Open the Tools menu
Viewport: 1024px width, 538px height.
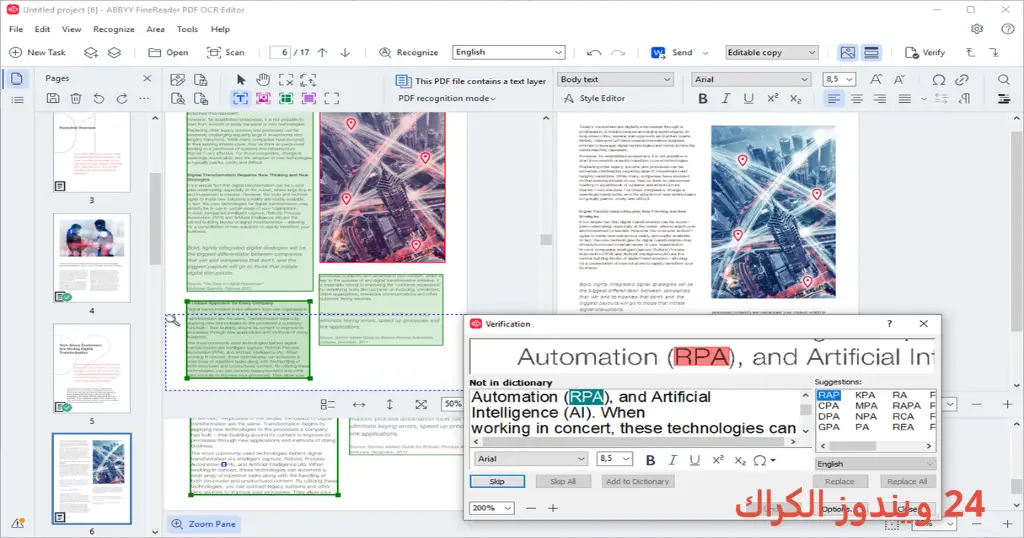[187, 29]
